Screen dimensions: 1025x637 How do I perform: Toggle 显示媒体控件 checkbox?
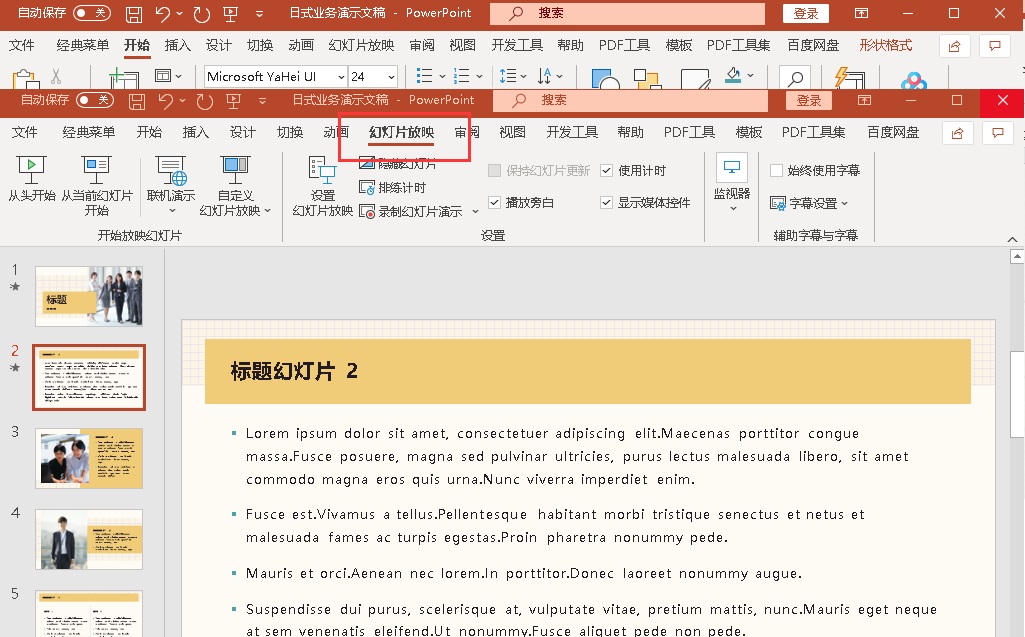click(607, 203)
